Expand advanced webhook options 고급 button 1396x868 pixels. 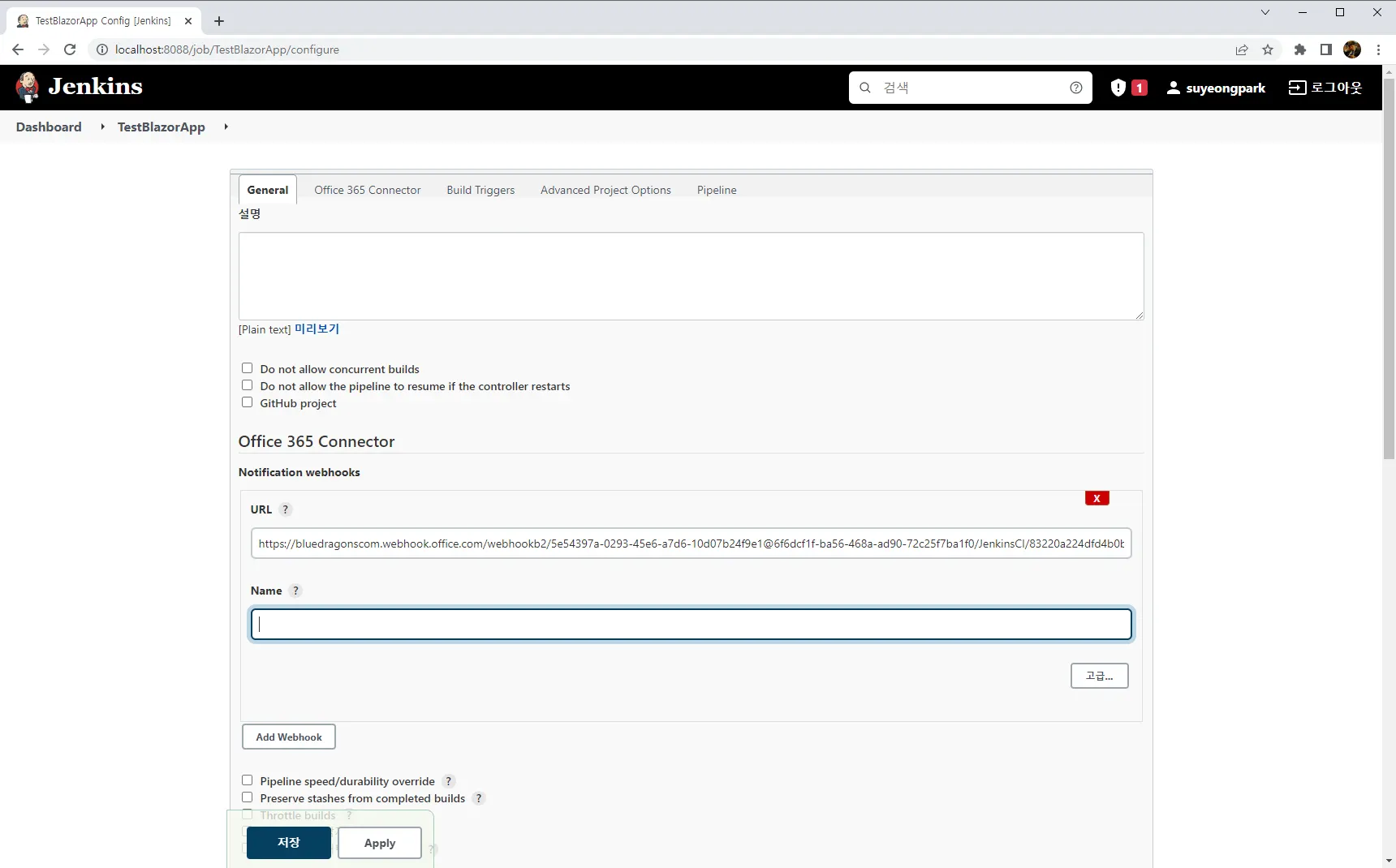[1099, 676]
